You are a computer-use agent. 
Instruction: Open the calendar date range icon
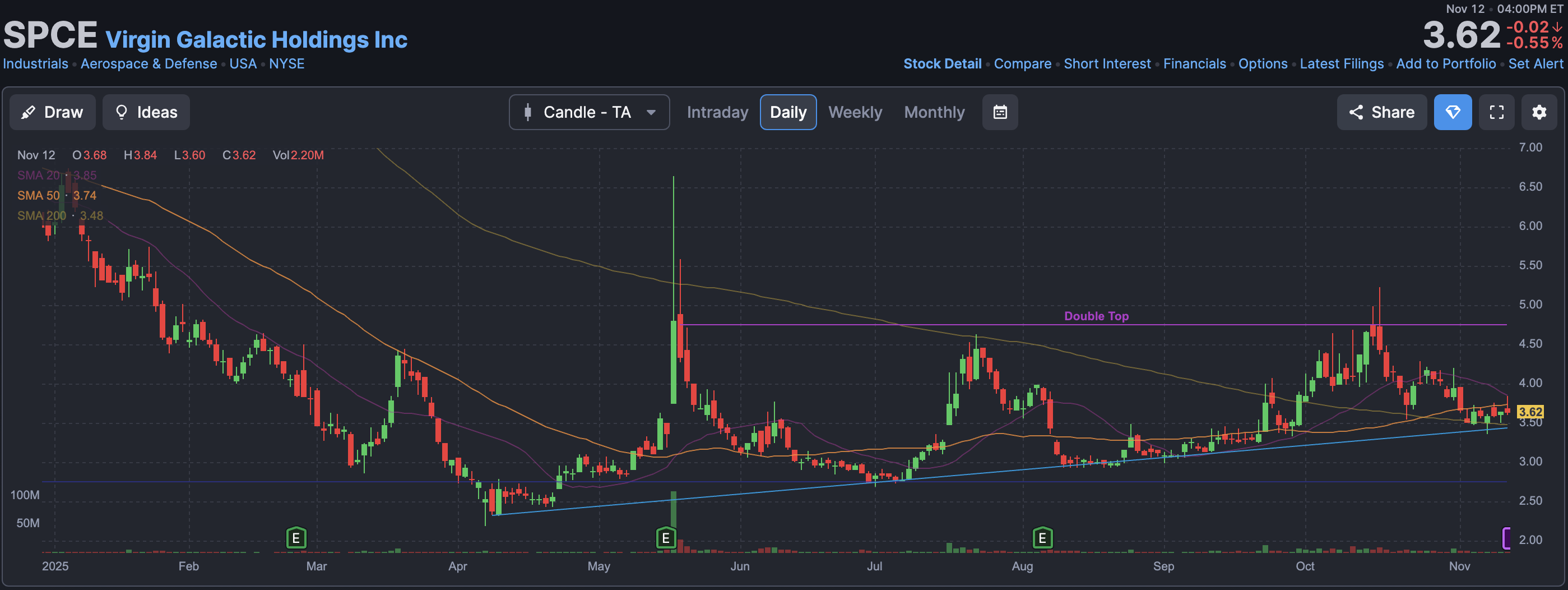1000,112
